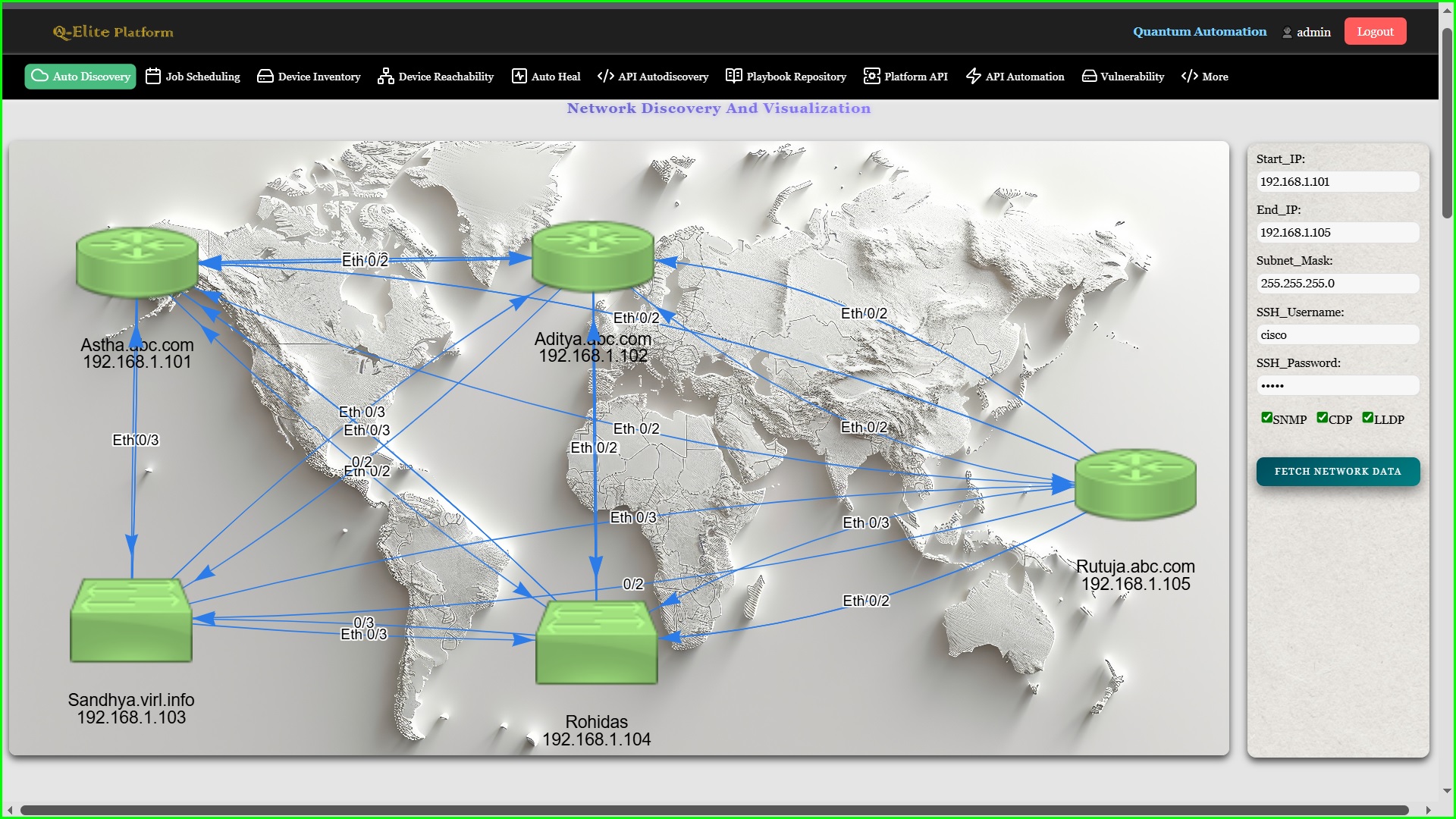Open the Vulnerability page

tap(1123, 76)
